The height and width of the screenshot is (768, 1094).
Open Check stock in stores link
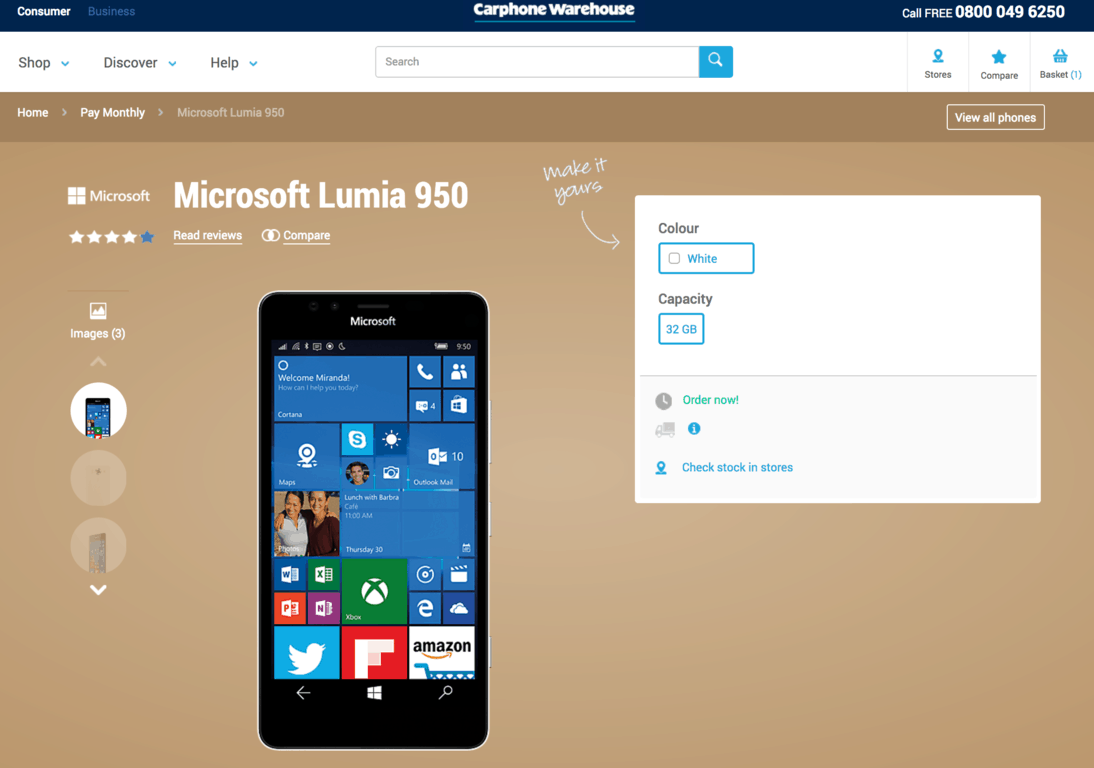coord(737,467)
